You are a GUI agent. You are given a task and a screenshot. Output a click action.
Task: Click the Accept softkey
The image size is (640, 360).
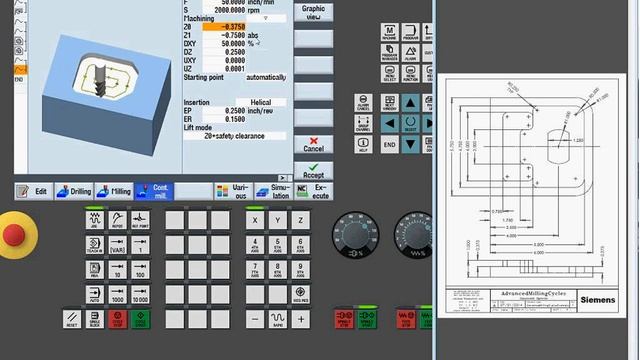(x=313, y=171)
